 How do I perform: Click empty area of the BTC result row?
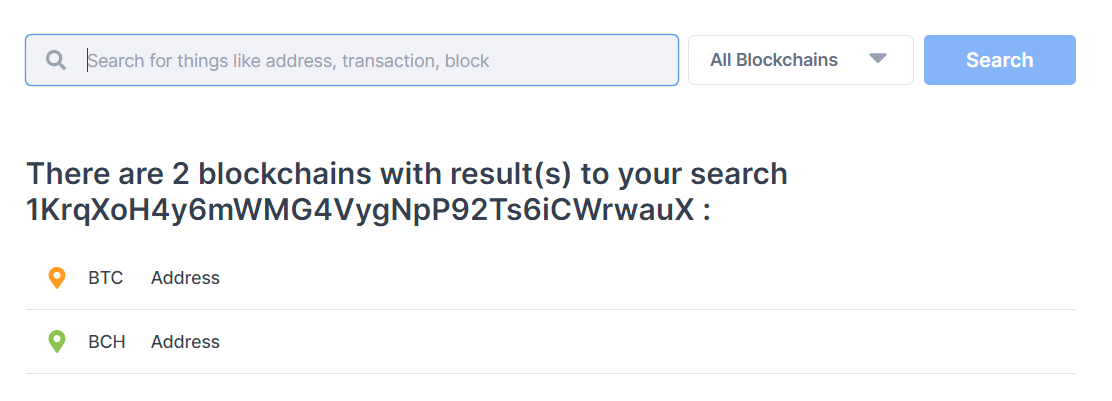[638, 278]
